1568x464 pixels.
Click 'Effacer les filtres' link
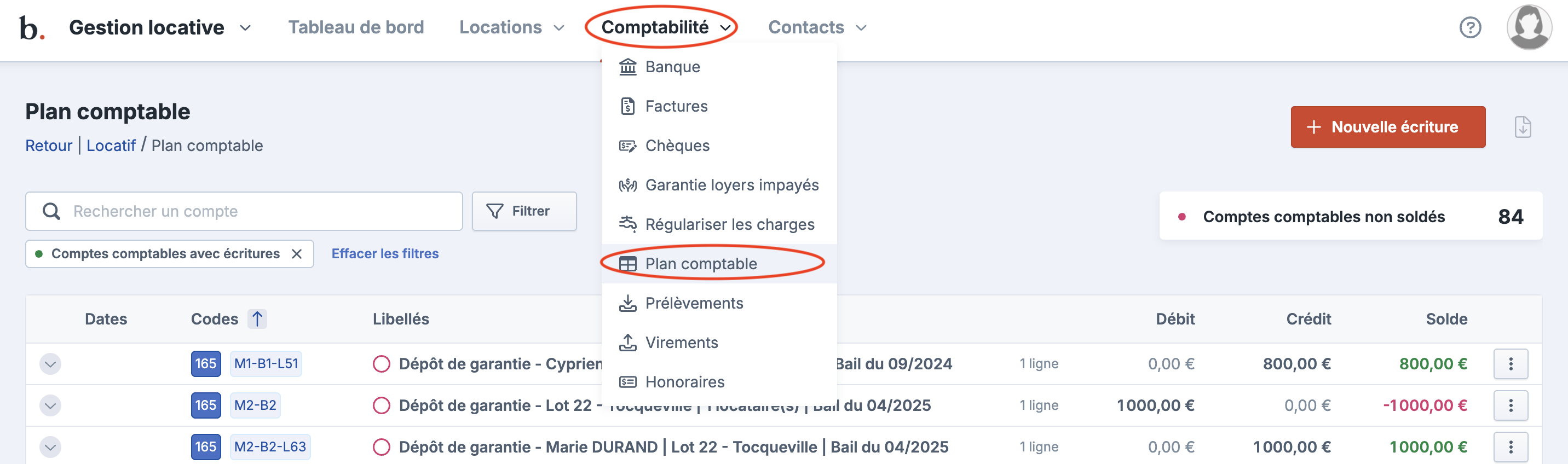point(385,253)
